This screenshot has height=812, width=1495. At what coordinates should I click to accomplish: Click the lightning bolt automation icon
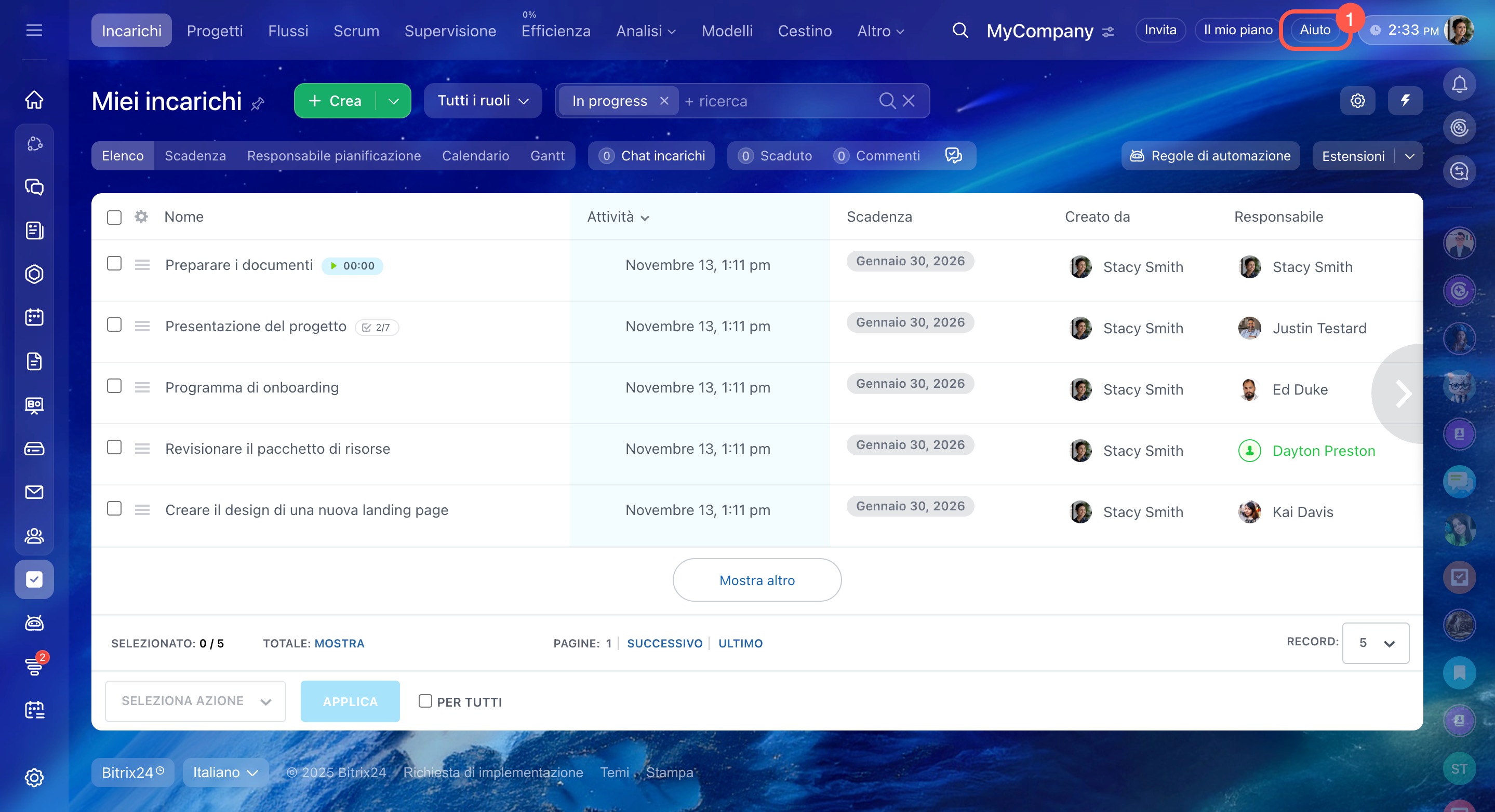(1405, 101)
